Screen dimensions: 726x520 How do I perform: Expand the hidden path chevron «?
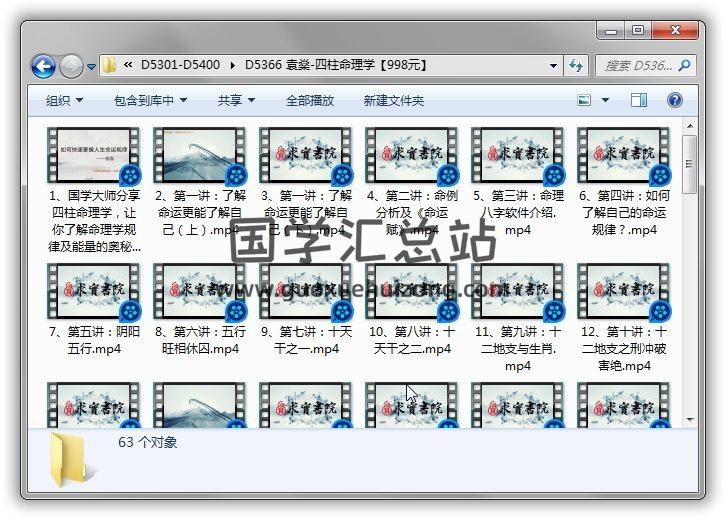128,65
